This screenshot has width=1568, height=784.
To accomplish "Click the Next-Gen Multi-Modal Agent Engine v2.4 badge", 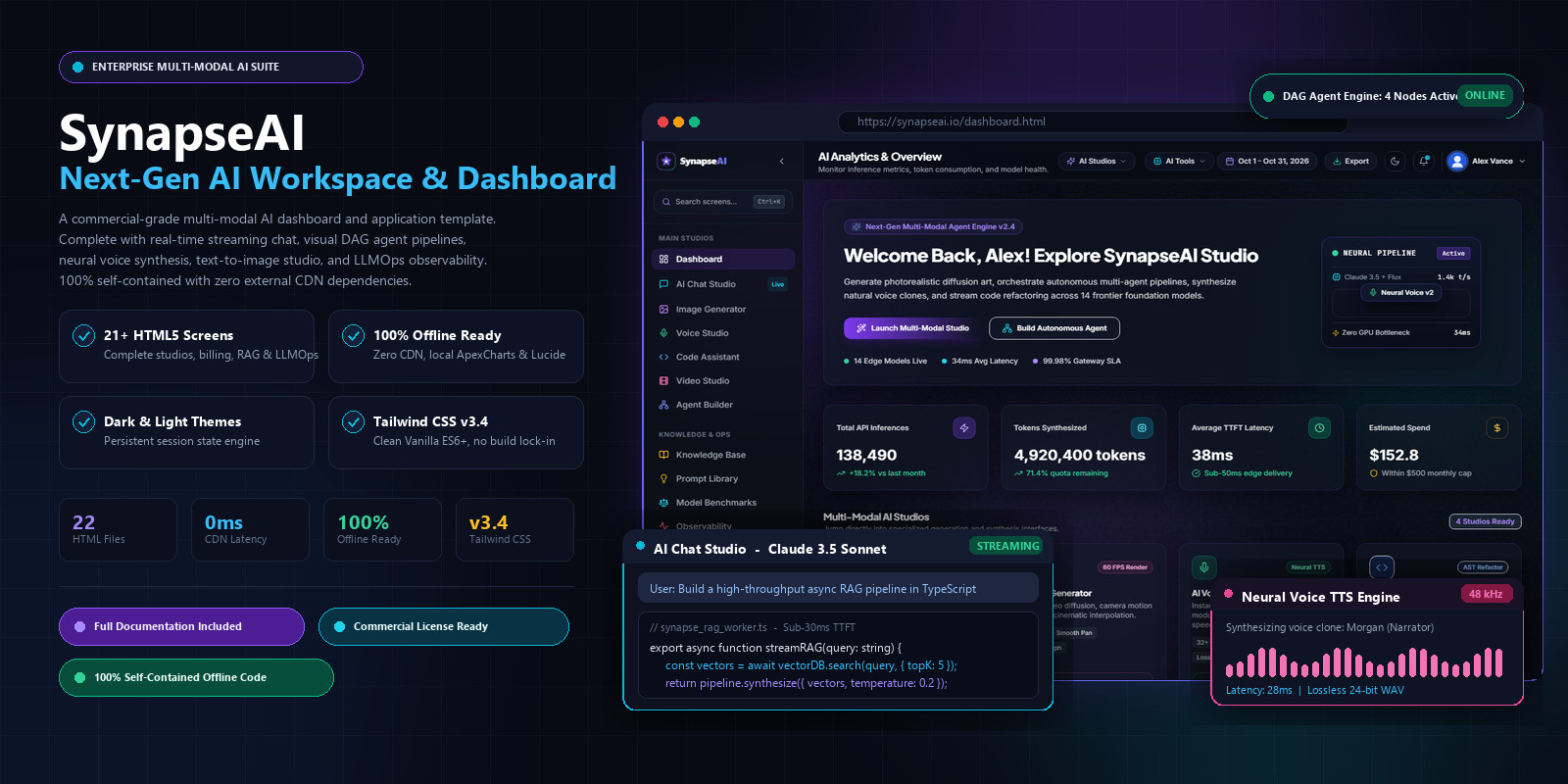I will click(933, 226).
